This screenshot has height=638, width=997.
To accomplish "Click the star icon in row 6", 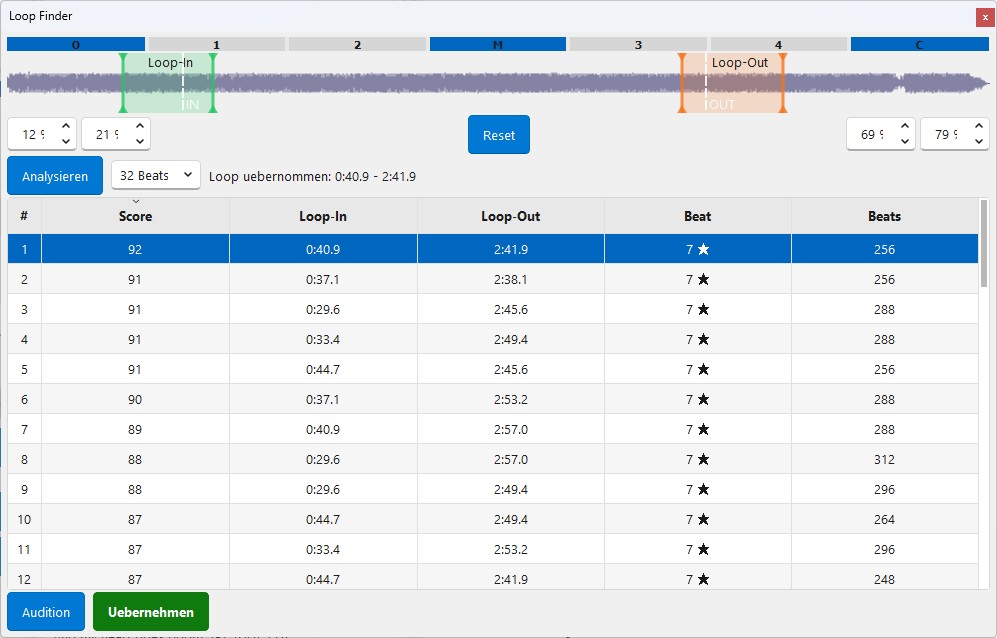I will 703,400.
